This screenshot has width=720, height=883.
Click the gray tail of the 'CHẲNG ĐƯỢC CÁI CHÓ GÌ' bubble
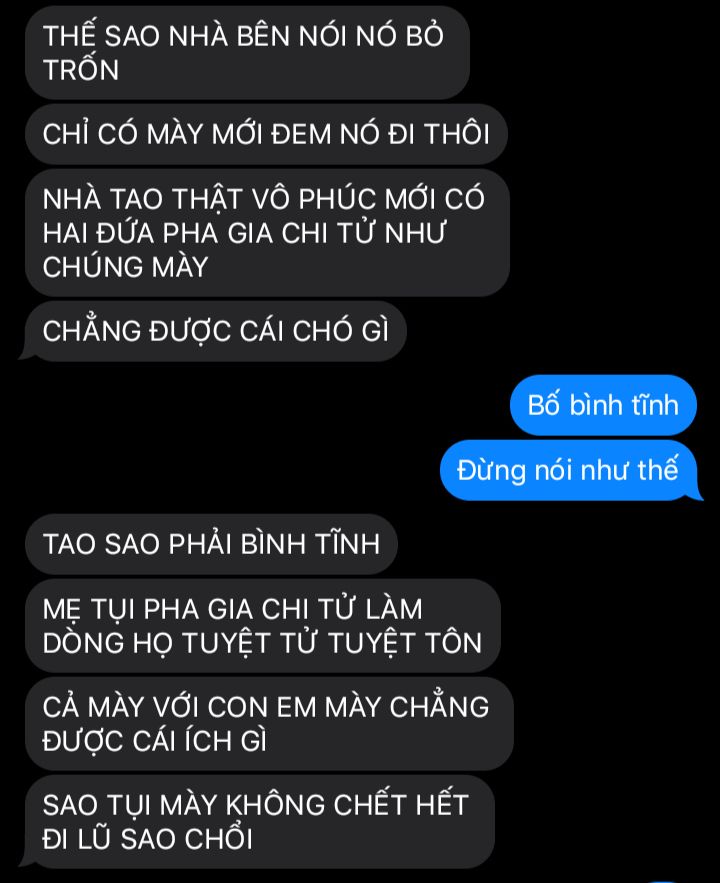click(x=25, y=354)
